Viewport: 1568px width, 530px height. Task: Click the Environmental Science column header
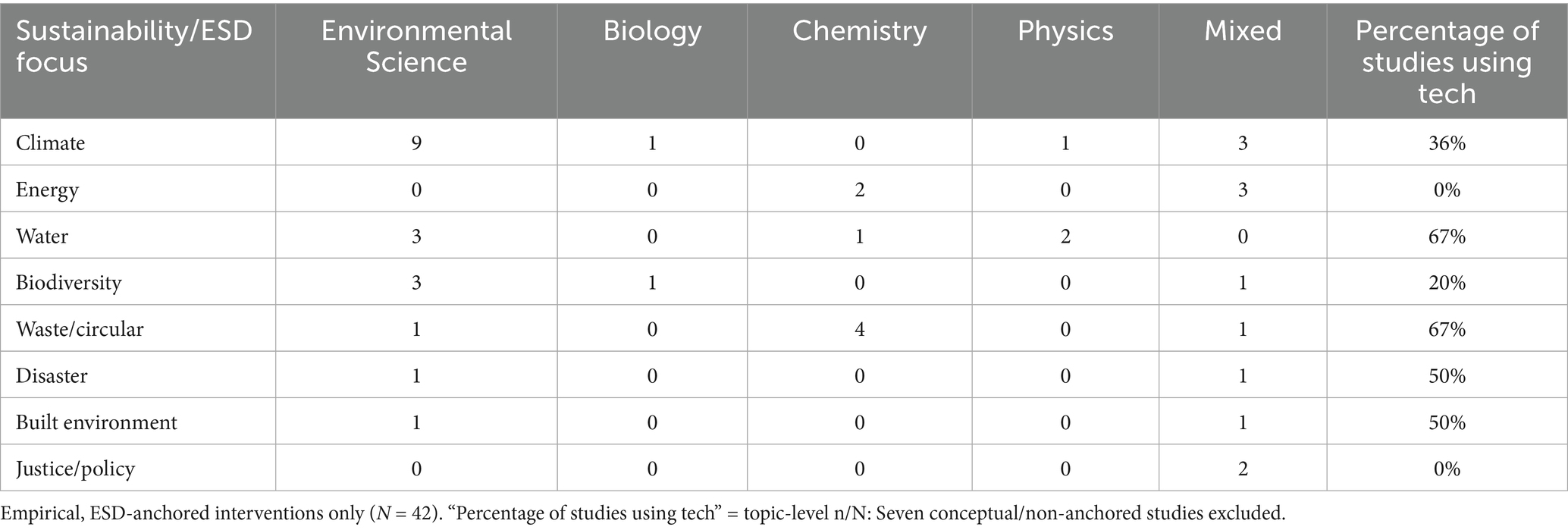pyautogui.click(x=416, y=46)
